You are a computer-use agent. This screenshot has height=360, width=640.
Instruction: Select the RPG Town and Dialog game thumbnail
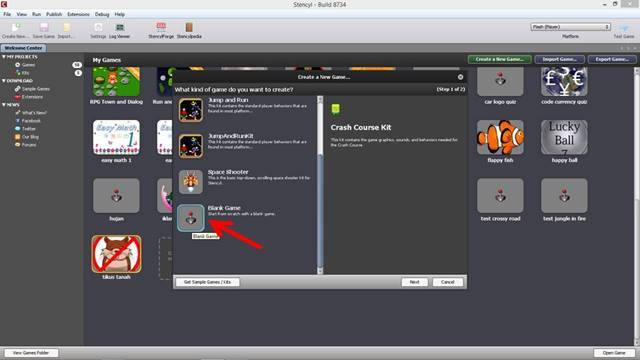coord(116,82)
